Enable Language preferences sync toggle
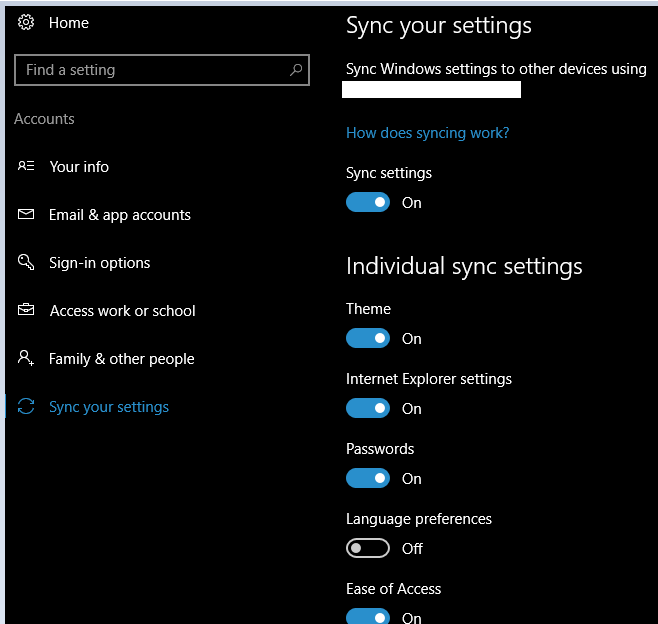The width and height of the screenshot is (658, 624). [x=368, y=548]
